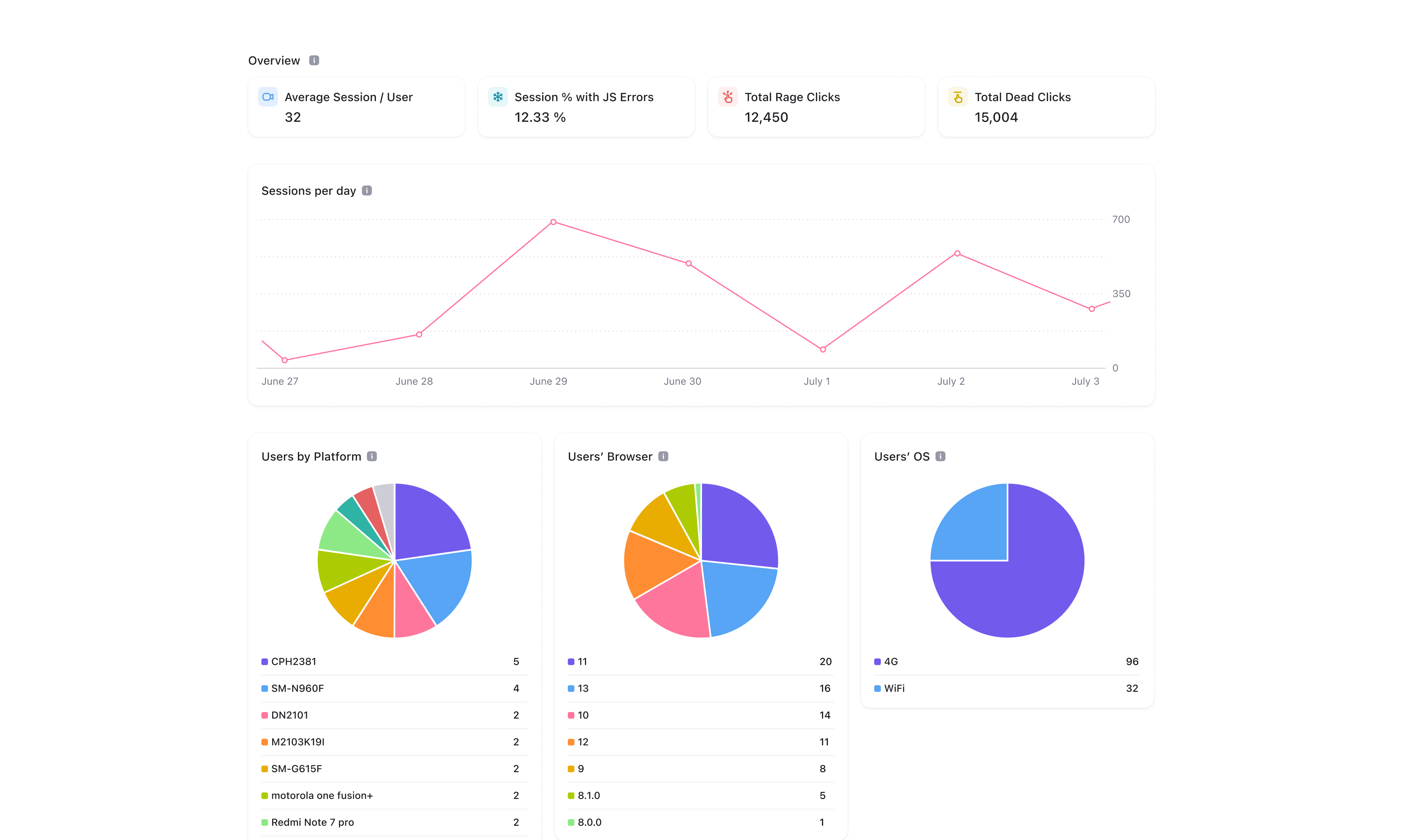Select browser version '10' row label
Screen dimensions: 1404x840
pos(583,716)
